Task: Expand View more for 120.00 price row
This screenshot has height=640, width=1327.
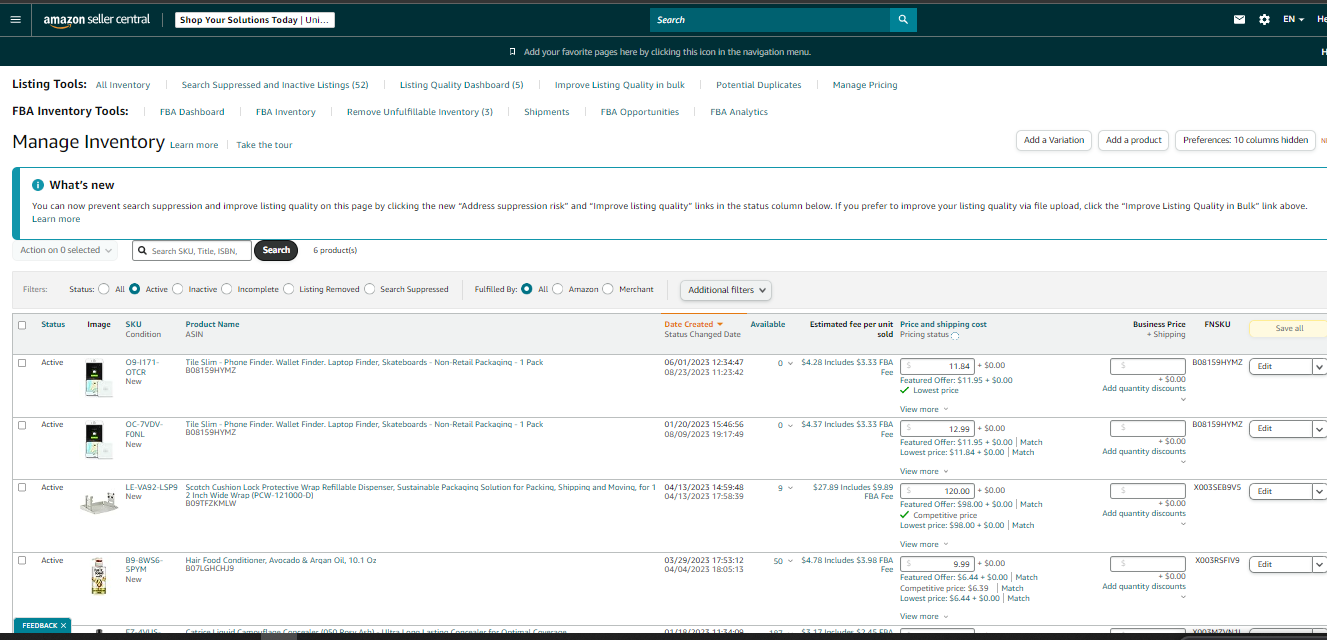Action: [x=923, y=544]
